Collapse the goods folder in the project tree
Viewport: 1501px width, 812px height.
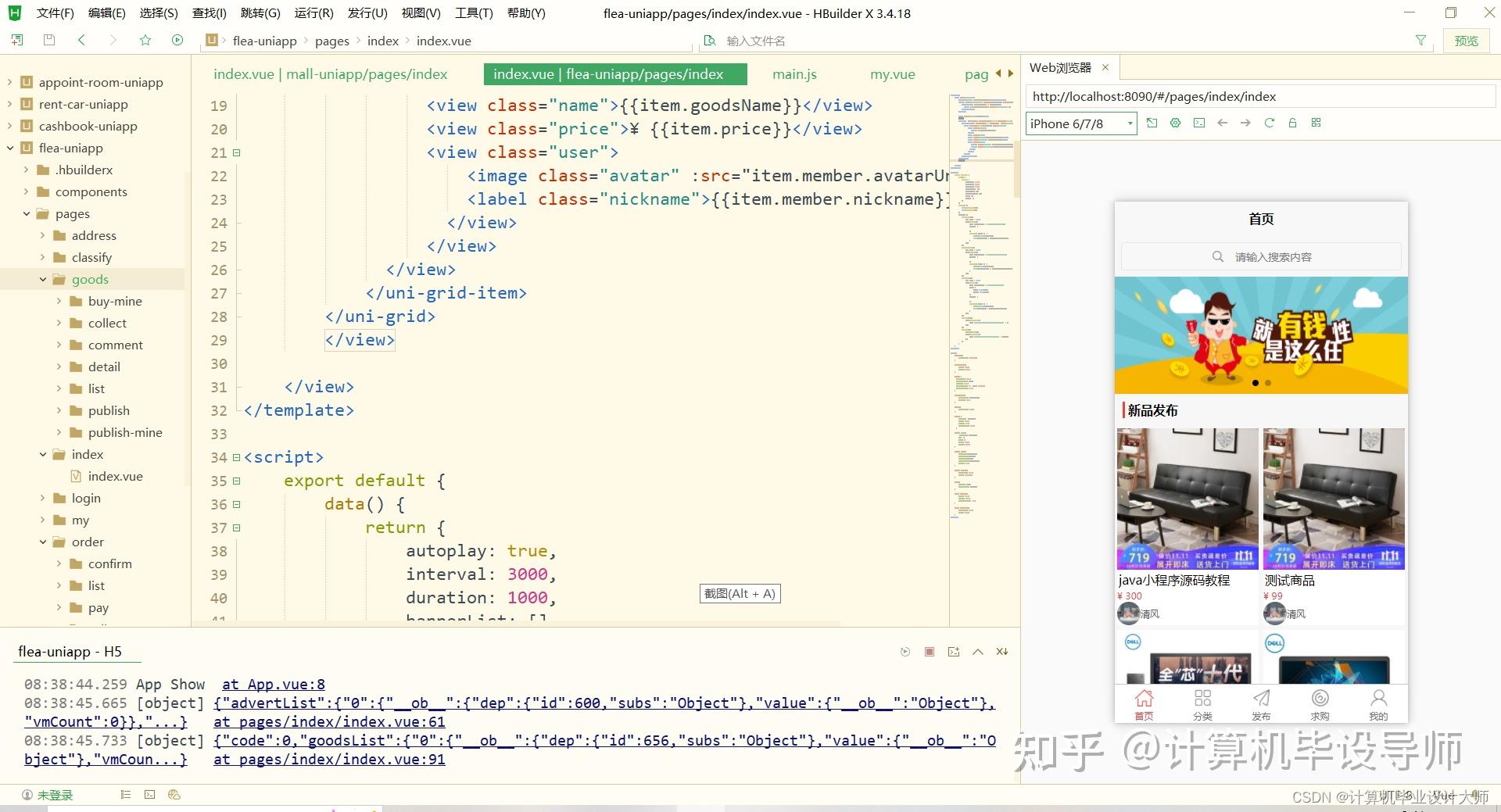click(x=44, y=279)
